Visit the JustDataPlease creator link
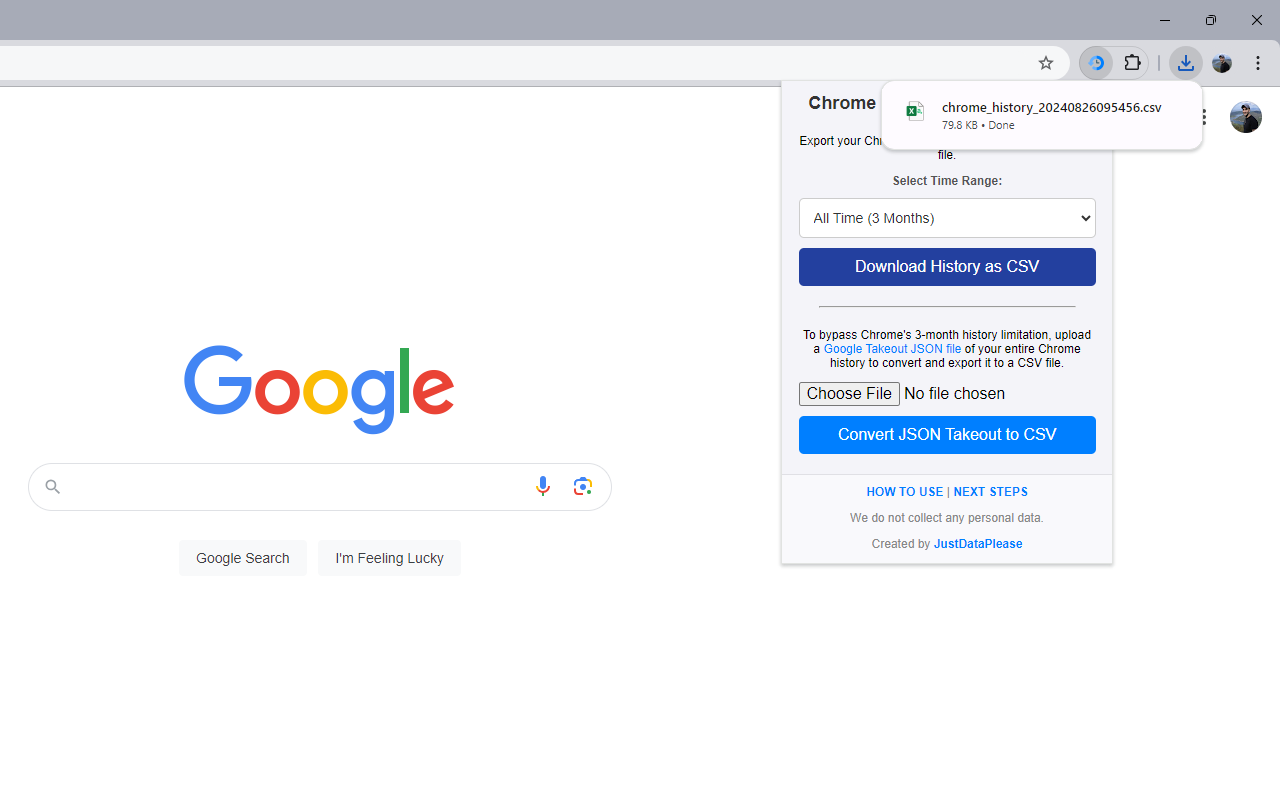The width and height of the screenshot is (1280, 800). [x=977, y=543]
